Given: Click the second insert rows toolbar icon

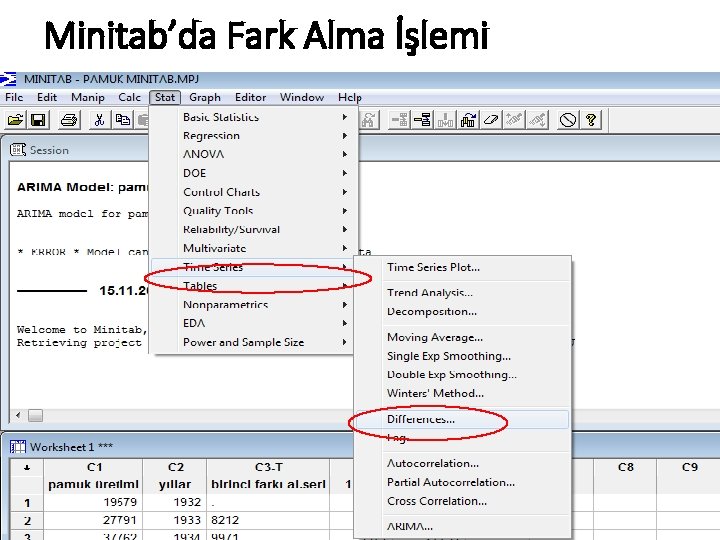Looking at the screenshot, I should point(422,120).
